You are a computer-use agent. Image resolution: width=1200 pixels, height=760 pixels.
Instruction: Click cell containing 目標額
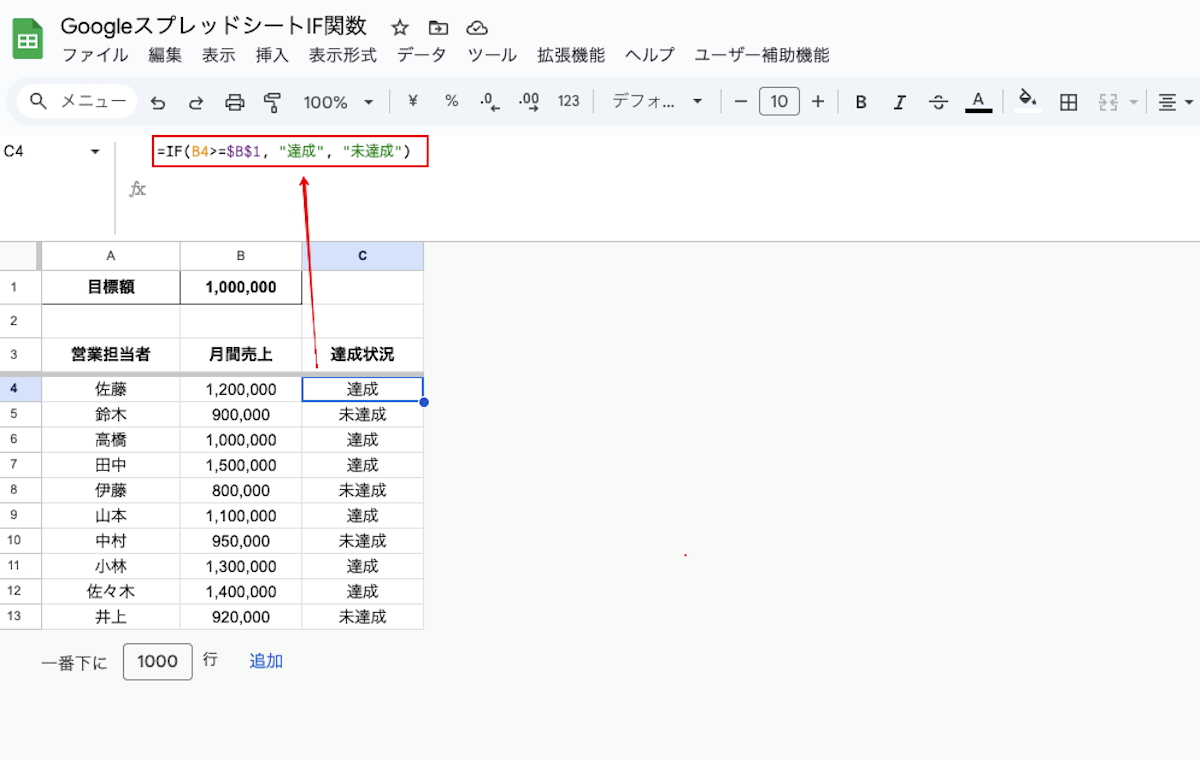[x=111, y=287]
